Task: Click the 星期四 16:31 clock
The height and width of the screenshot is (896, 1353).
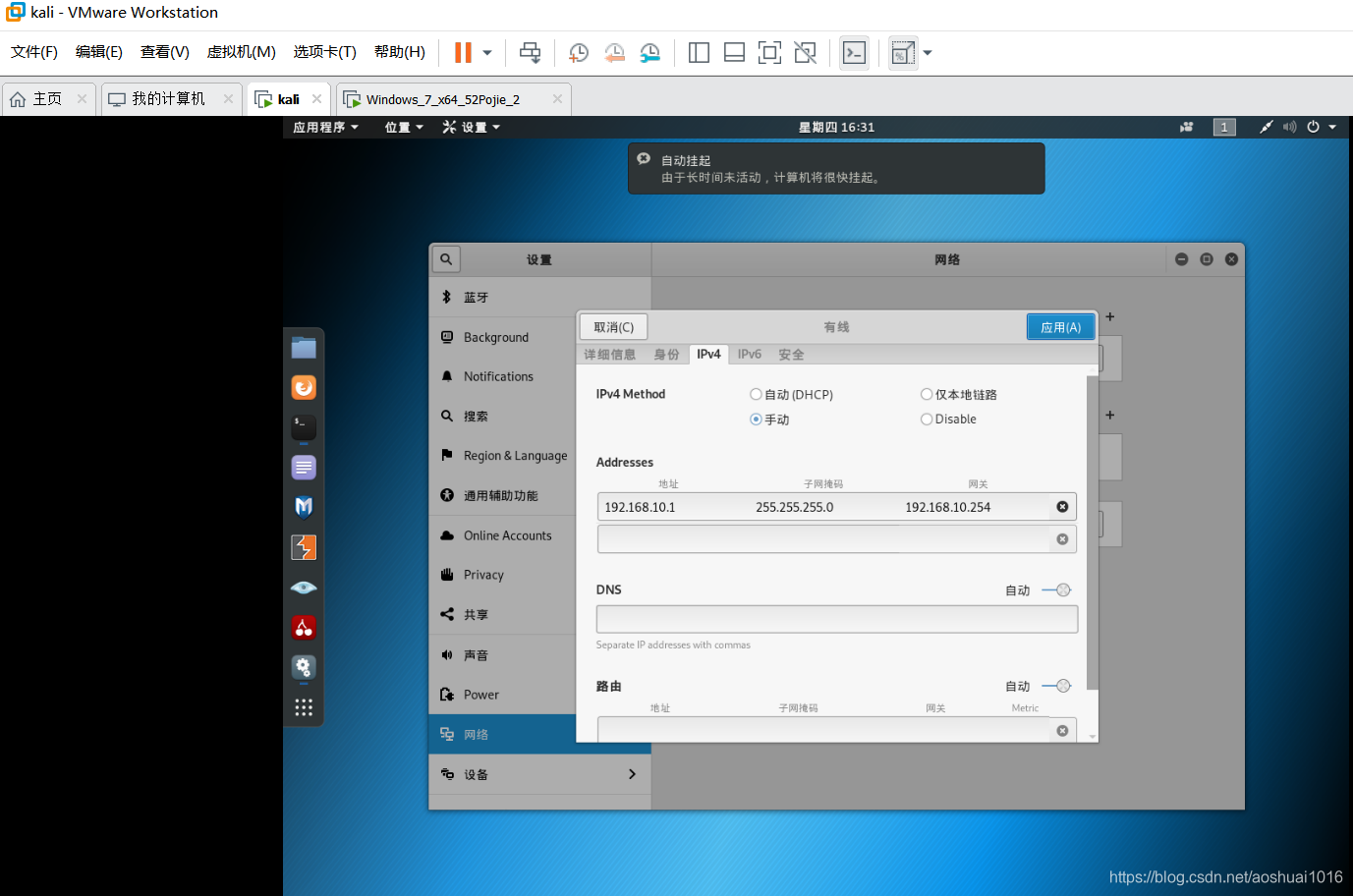Action: click(836, 127)
